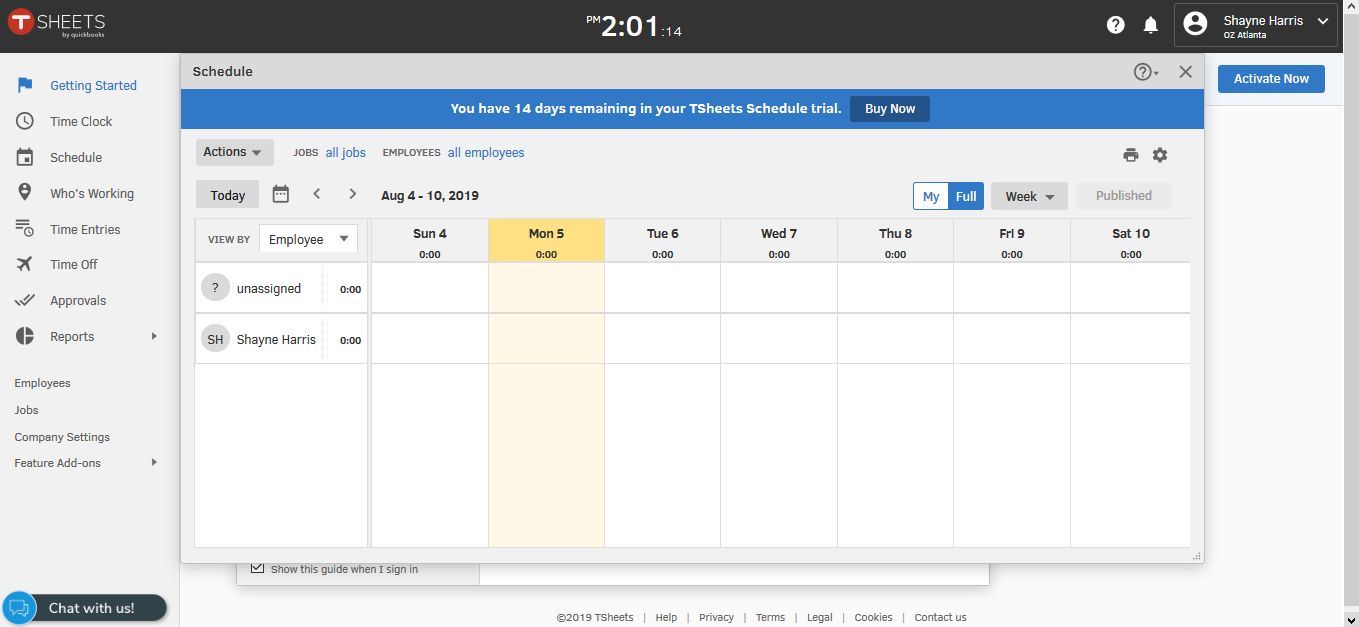Open the Jobs link in sidebar
This screenshot has width=1359, height=627.
click(x=26, y=410)
